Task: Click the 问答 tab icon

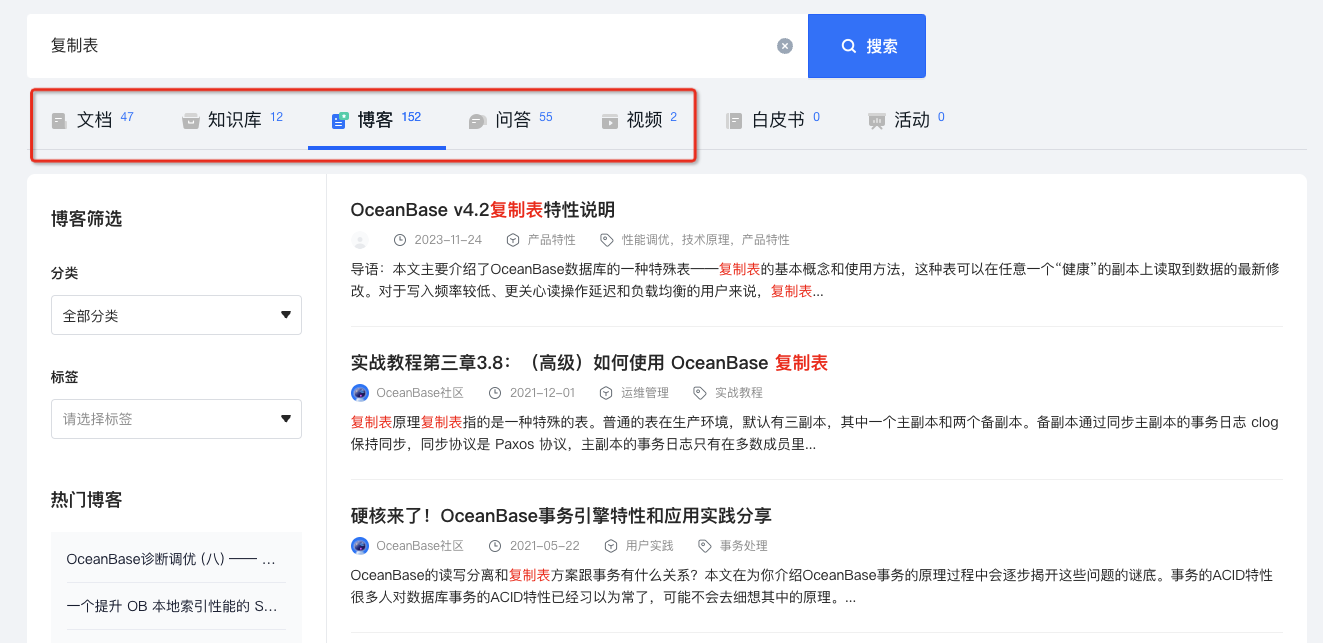Action: tap(477, 121)
